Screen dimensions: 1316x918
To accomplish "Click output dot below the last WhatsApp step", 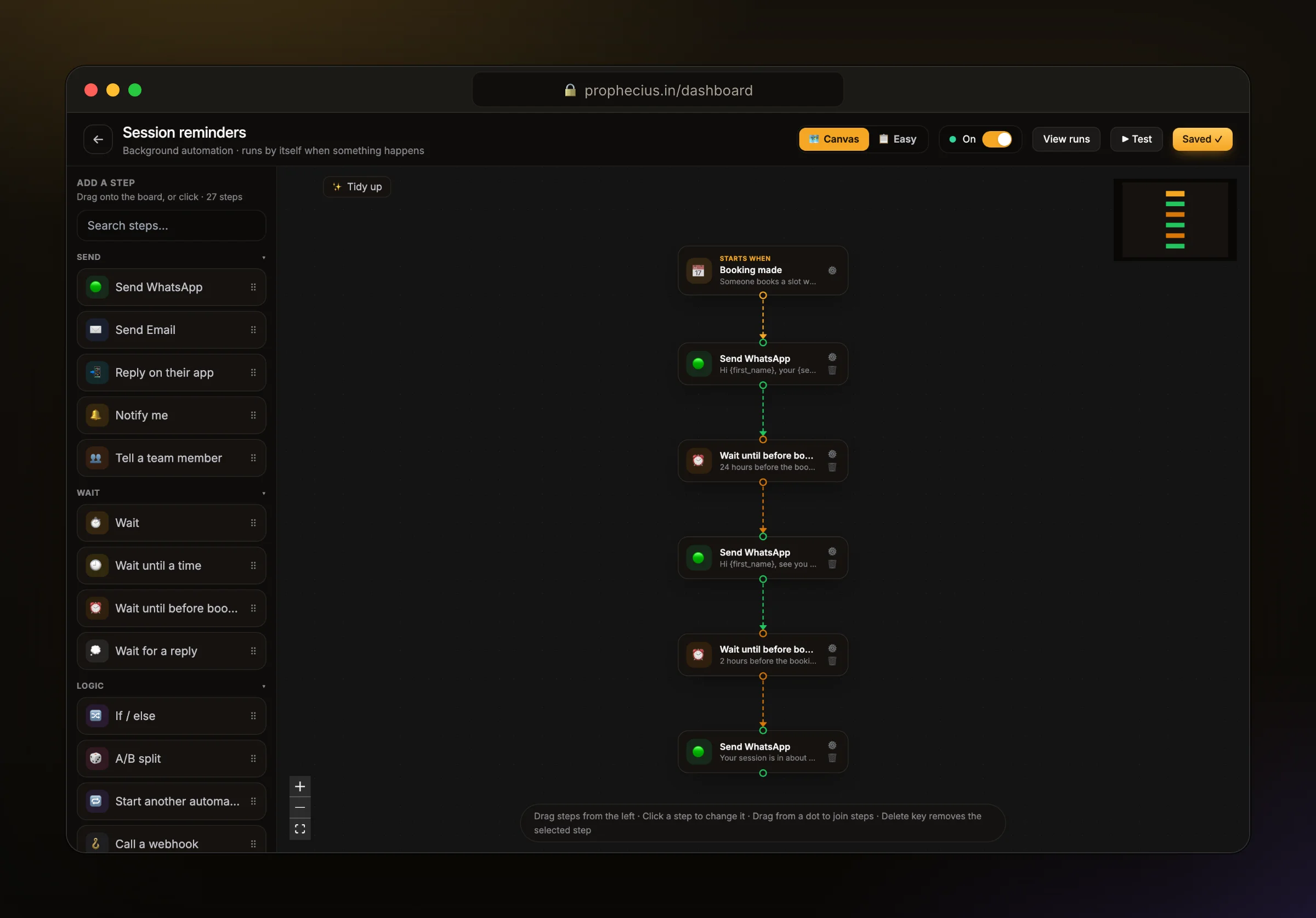I will point(763,773).
